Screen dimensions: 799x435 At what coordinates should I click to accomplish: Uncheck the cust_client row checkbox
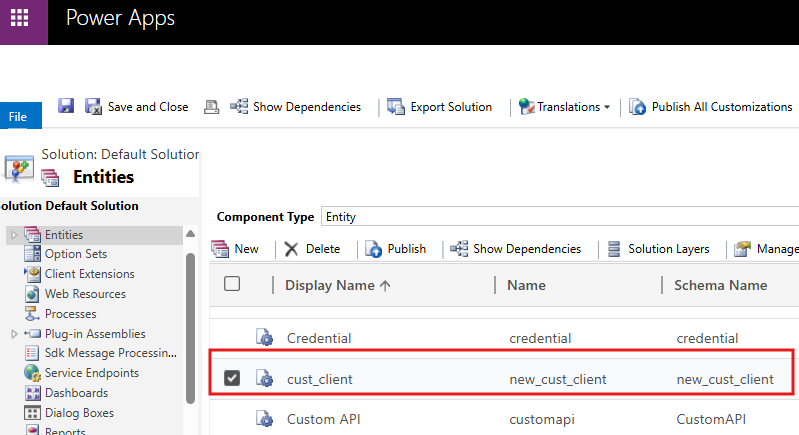tap(232, 378)
